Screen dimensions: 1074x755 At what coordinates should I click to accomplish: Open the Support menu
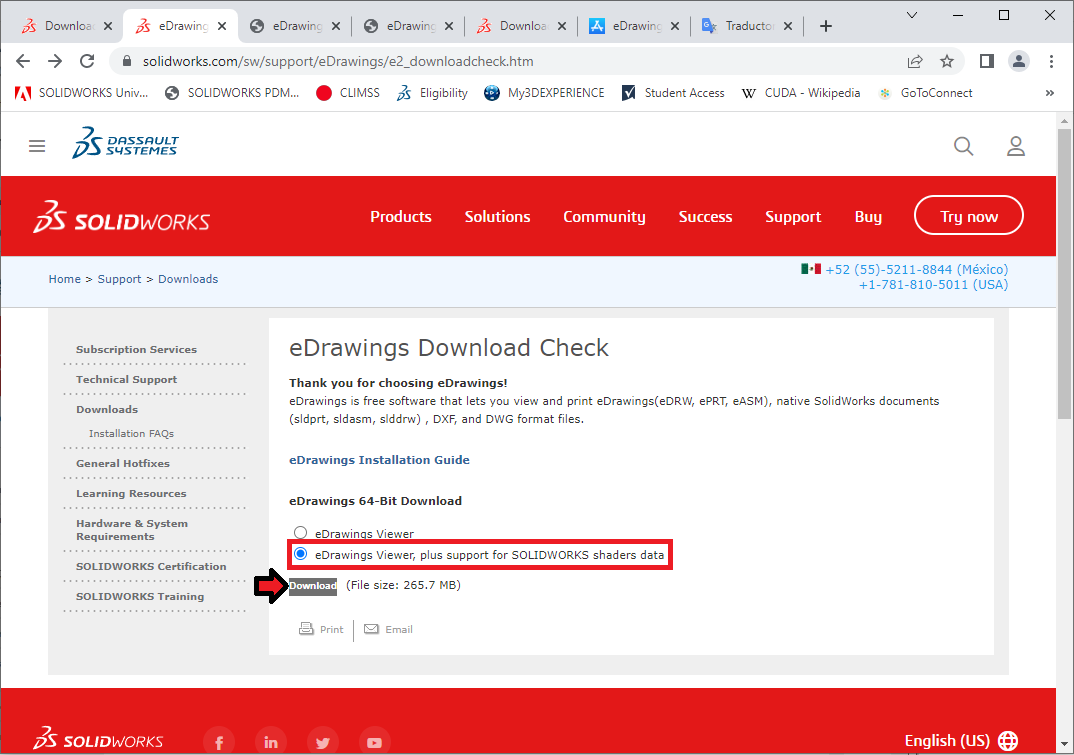coord(792,216)
